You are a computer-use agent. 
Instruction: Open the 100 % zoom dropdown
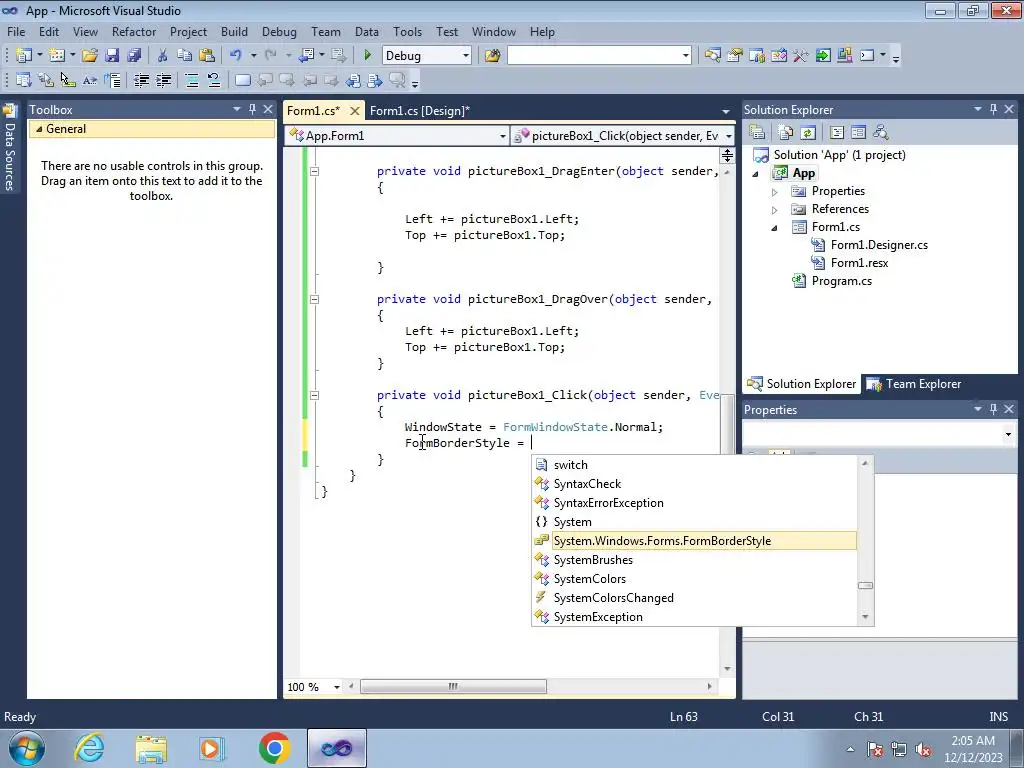point(337,687)
